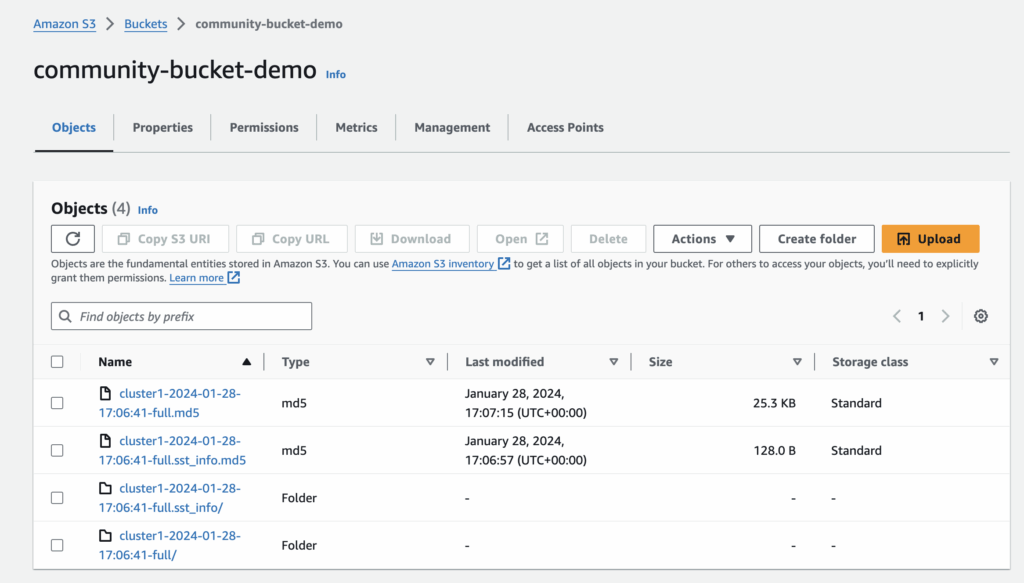Click the external link icon beside Learn more
This screenshot has height=583, width=1024.
pyautogui.click(x=234, y=278)
